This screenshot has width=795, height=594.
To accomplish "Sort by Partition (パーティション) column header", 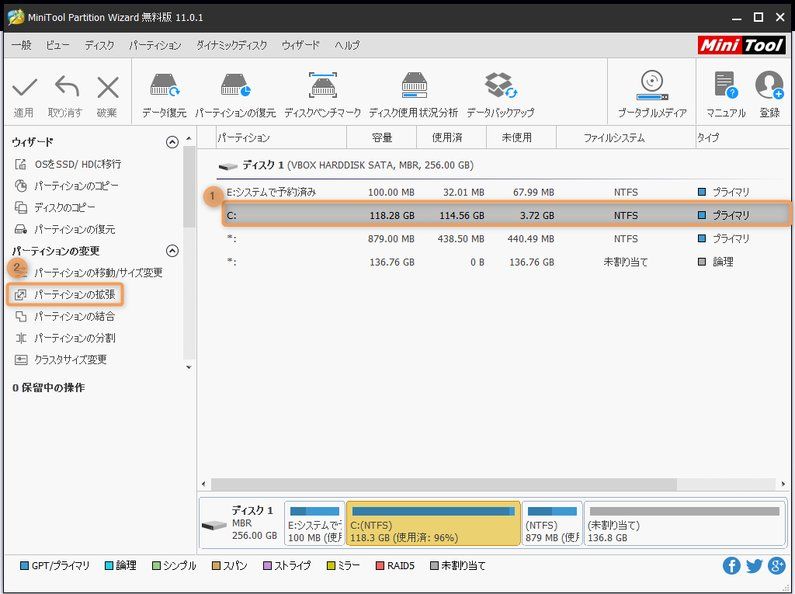I will pyautogui.click(x=281, y=137).
